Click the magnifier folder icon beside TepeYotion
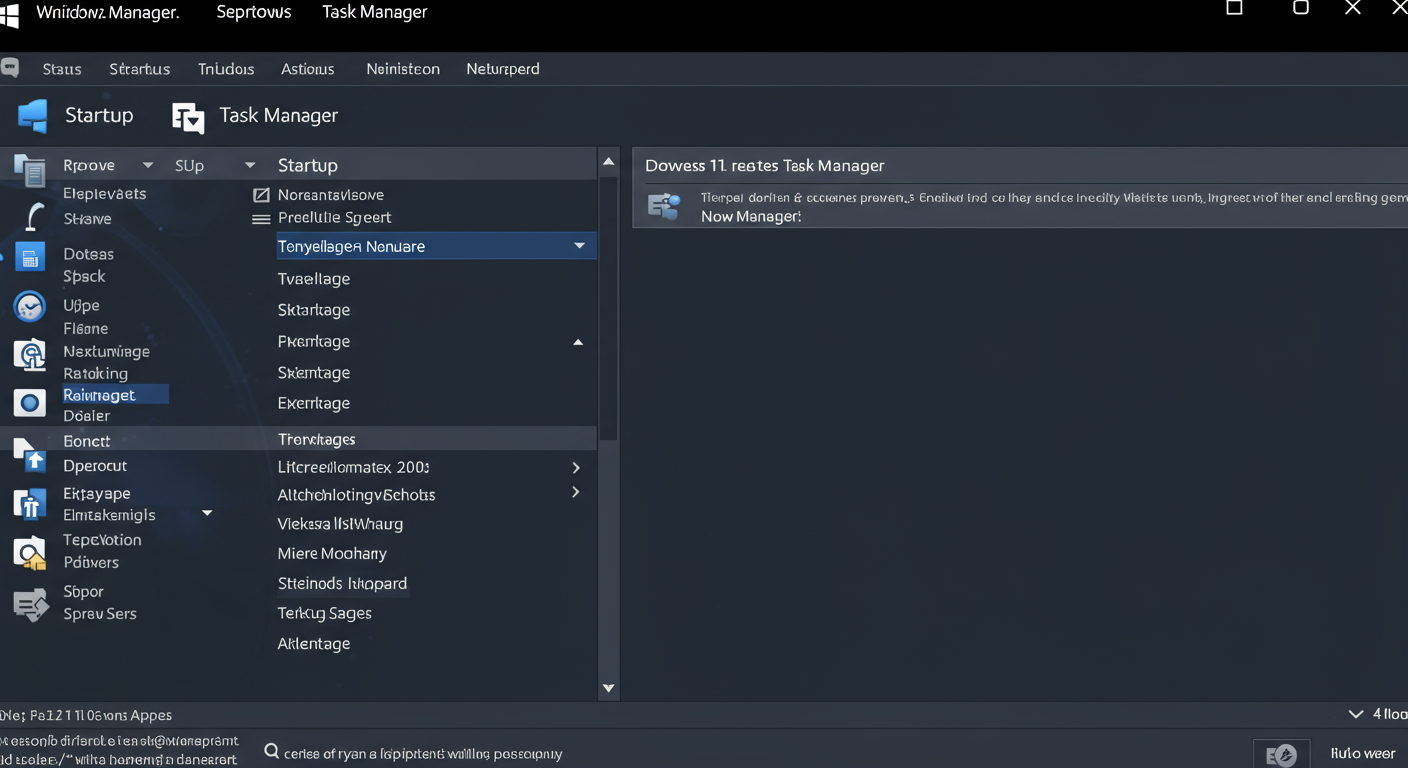The height and width of the screenshot is (768, 1408). [29, 552]
